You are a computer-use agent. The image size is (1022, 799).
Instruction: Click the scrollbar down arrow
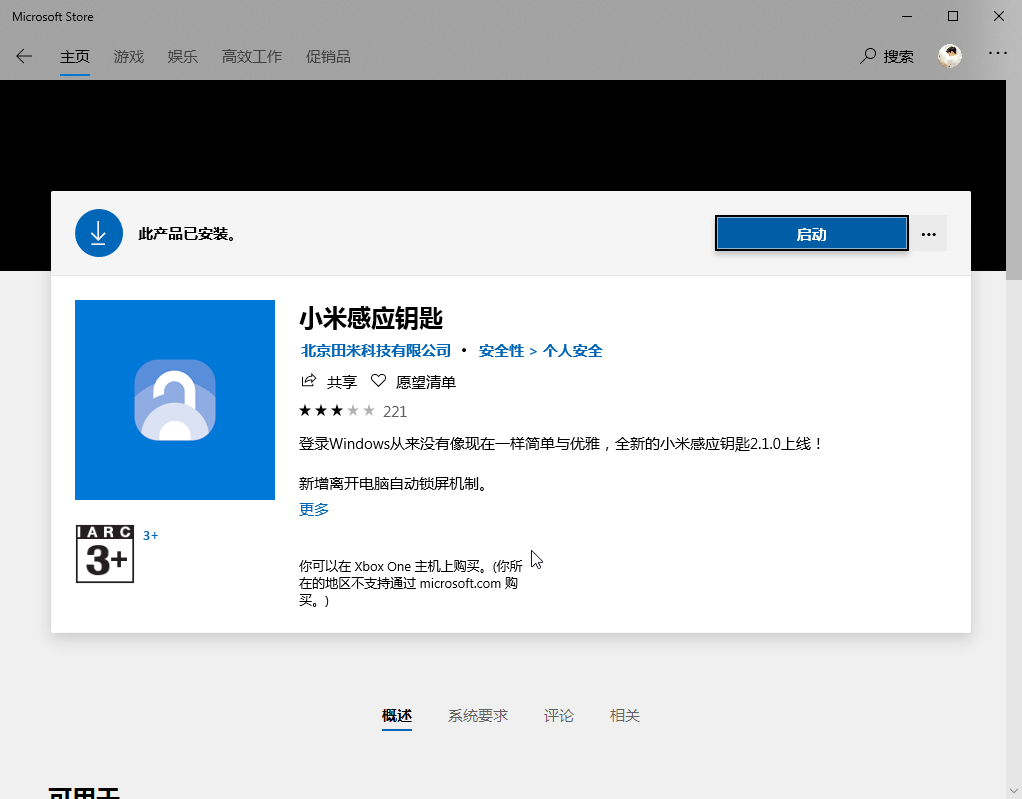(1014, 791)
